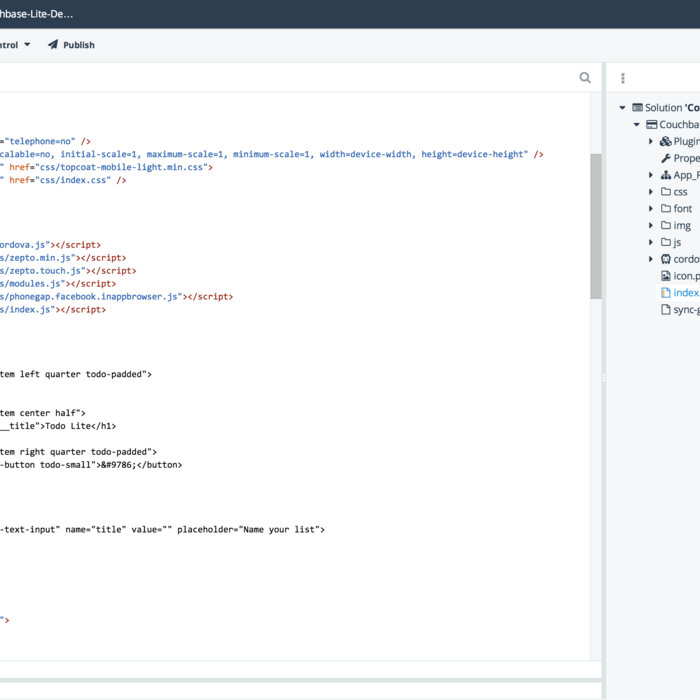Select the Properties tree item
The image size is (700, 700).
coord(687,158)
